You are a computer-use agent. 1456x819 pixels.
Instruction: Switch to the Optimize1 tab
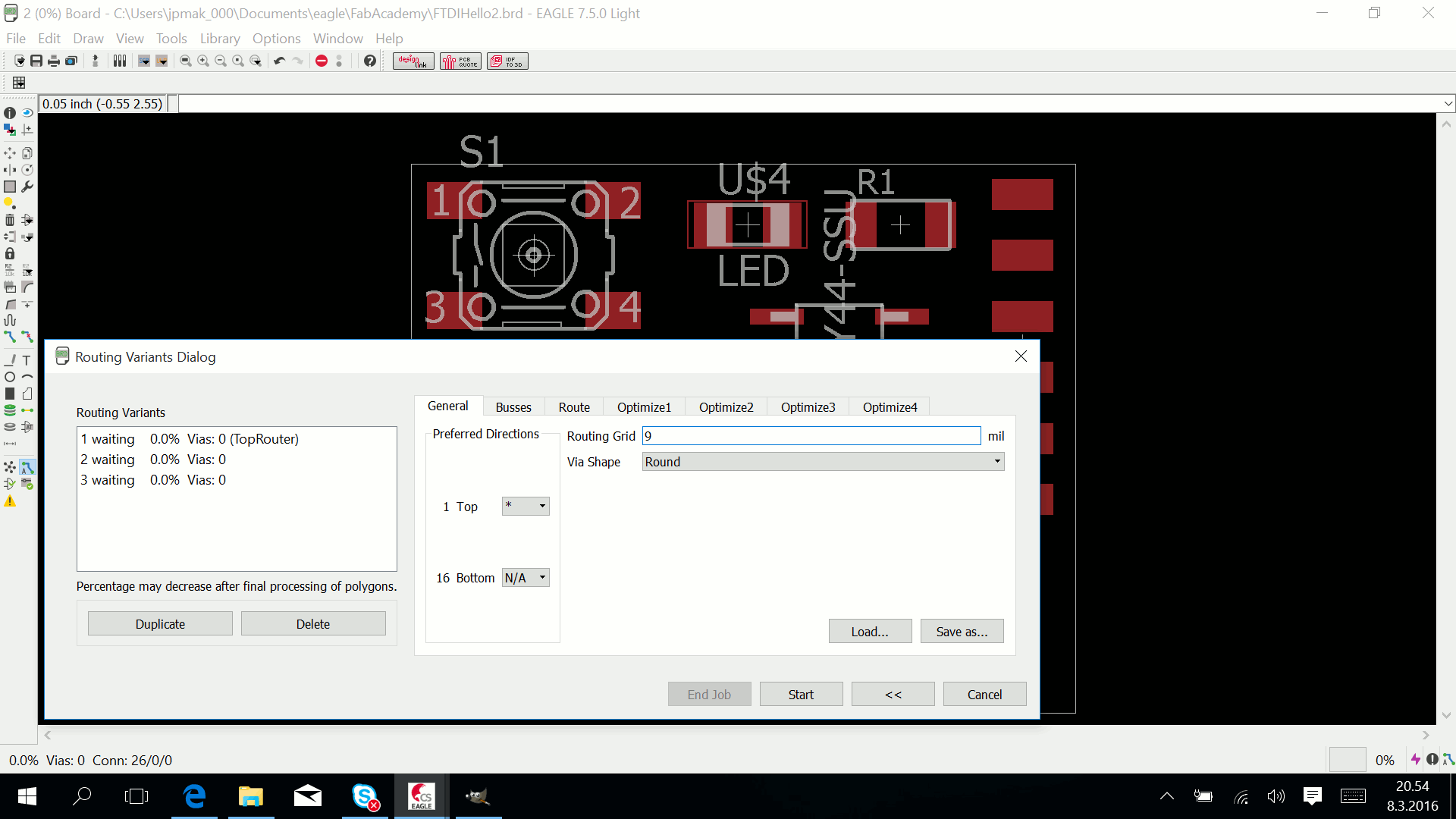tap(644, 407)
